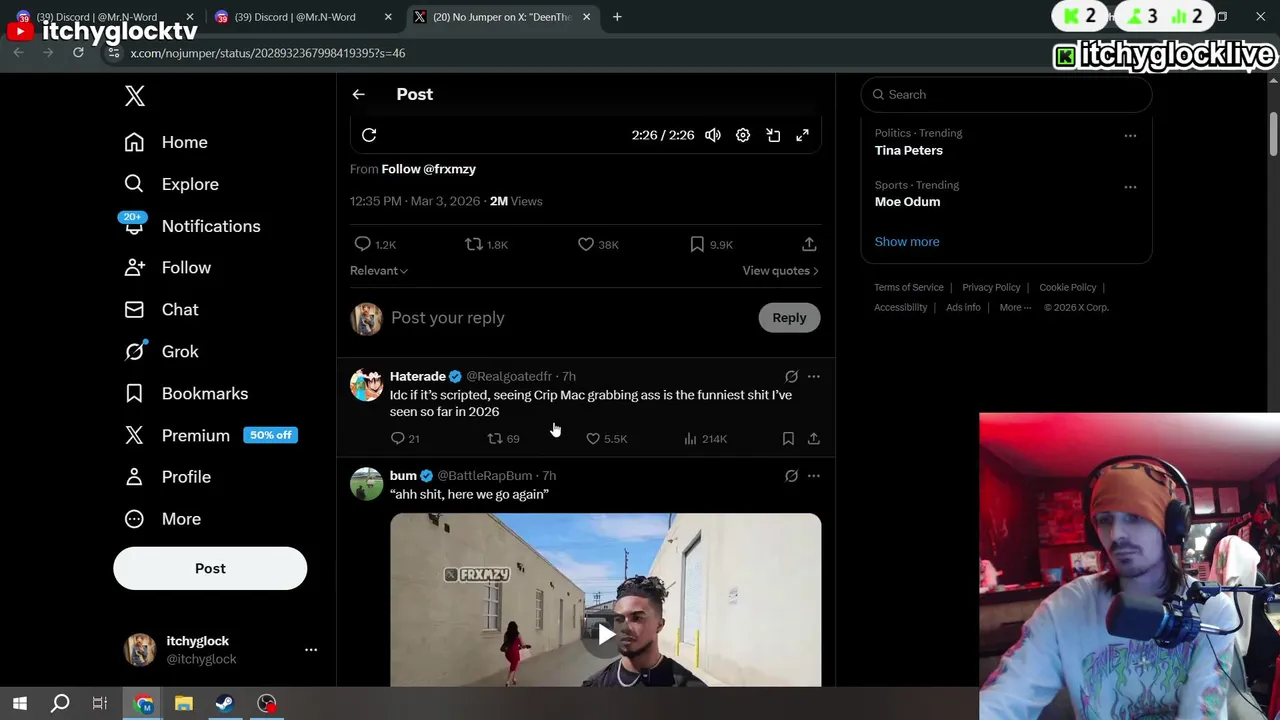Reload the page in the browser

click(78, 52)
